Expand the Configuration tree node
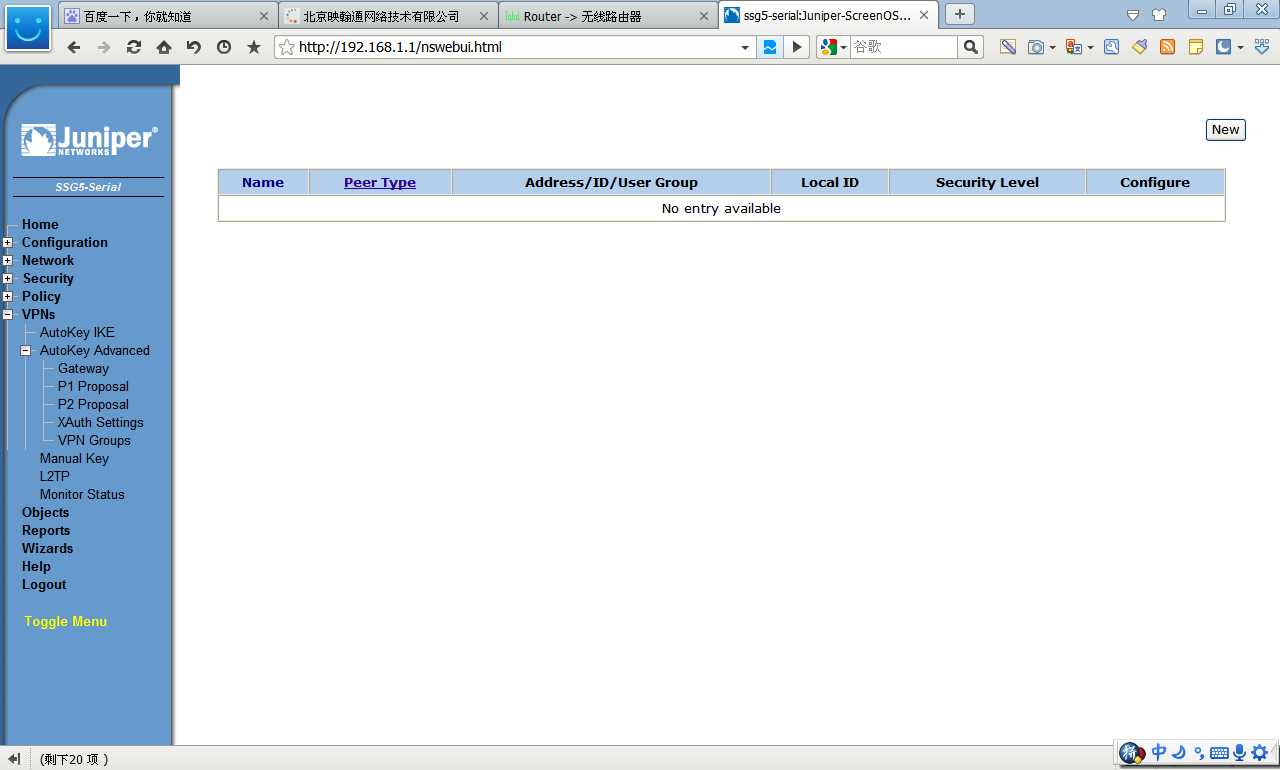The height and width of the screenshot is (770, 1280). pos(8,243)
